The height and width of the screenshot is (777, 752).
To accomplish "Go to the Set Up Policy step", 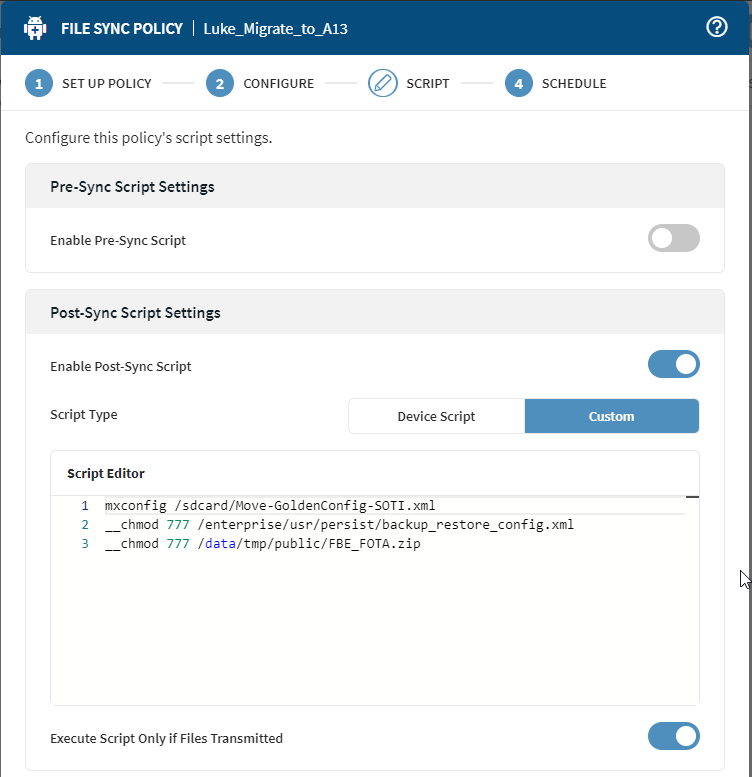I will click(x=106, y=83).
